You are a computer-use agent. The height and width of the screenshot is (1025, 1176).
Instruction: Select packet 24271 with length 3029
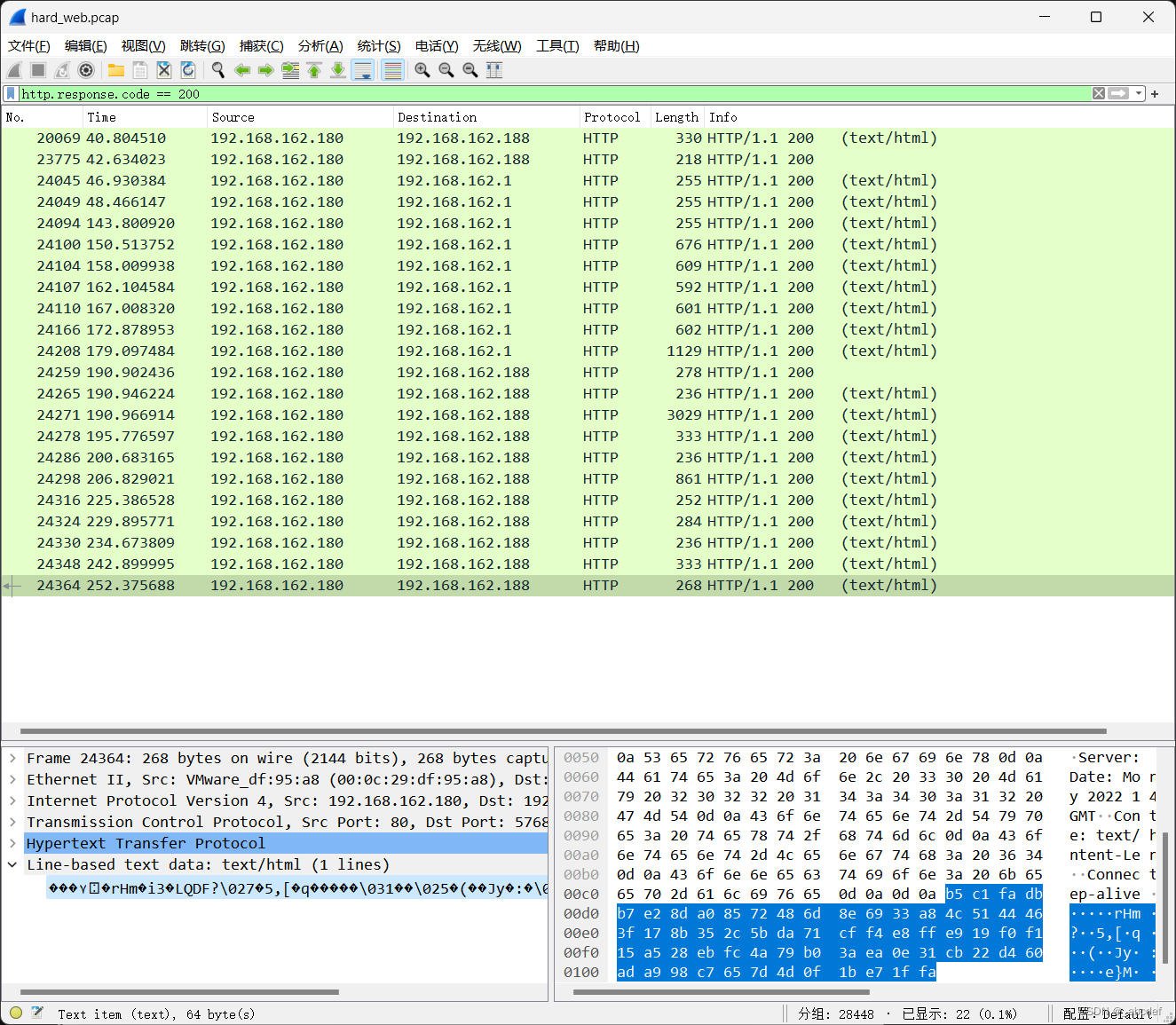point(588,415)
